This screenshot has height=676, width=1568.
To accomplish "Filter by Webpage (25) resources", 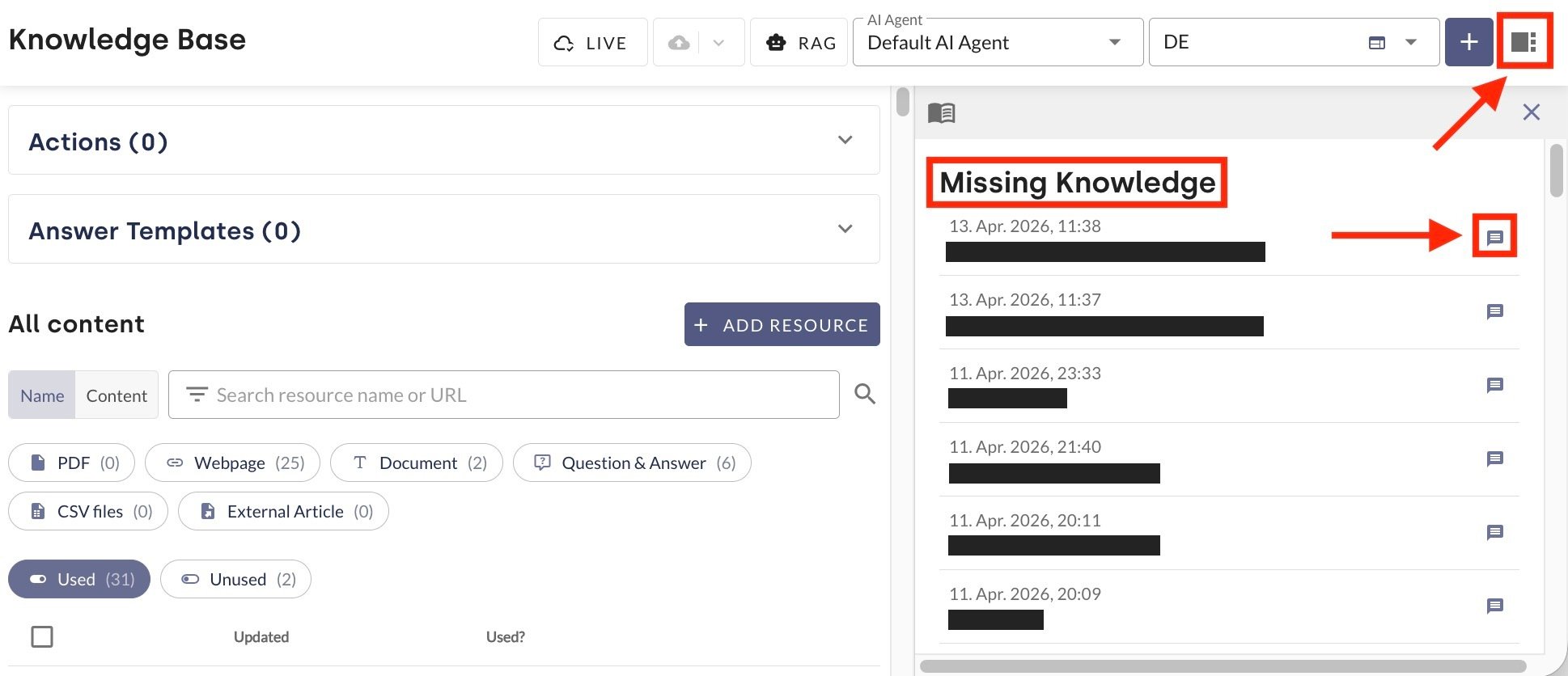I will [232, 463].
